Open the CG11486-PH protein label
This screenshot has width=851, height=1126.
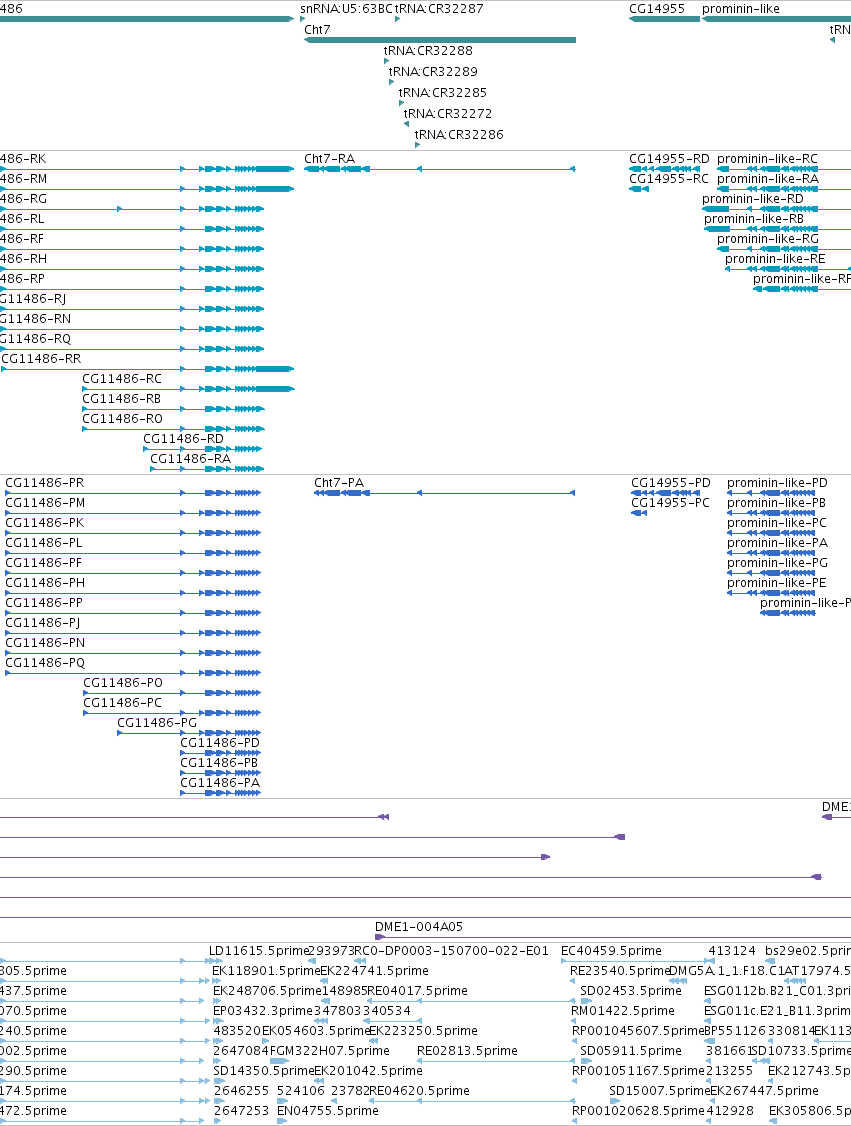(x=45, y=583)
